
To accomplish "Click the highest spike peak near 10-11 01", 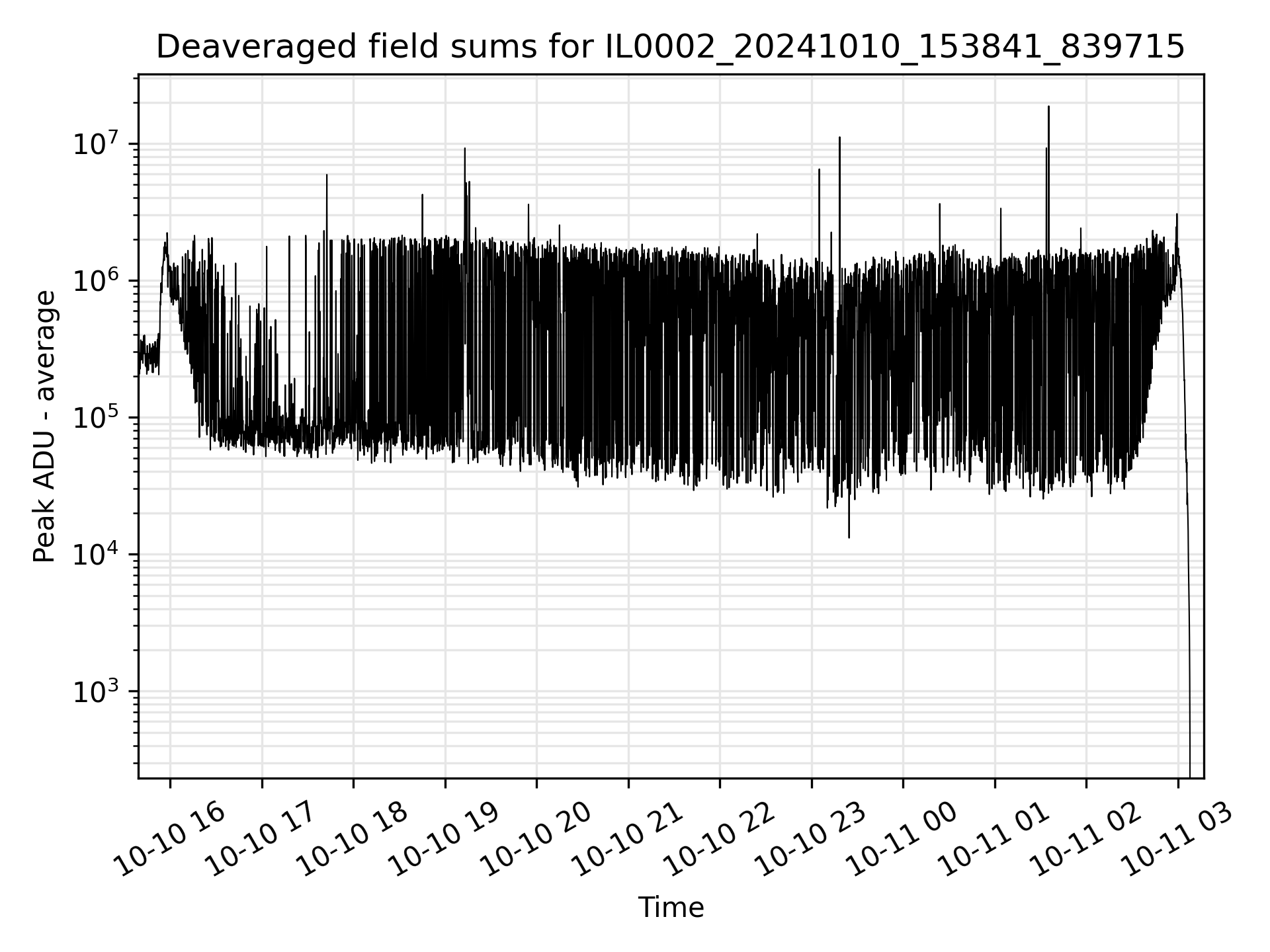I will (x=1048, y=106).
